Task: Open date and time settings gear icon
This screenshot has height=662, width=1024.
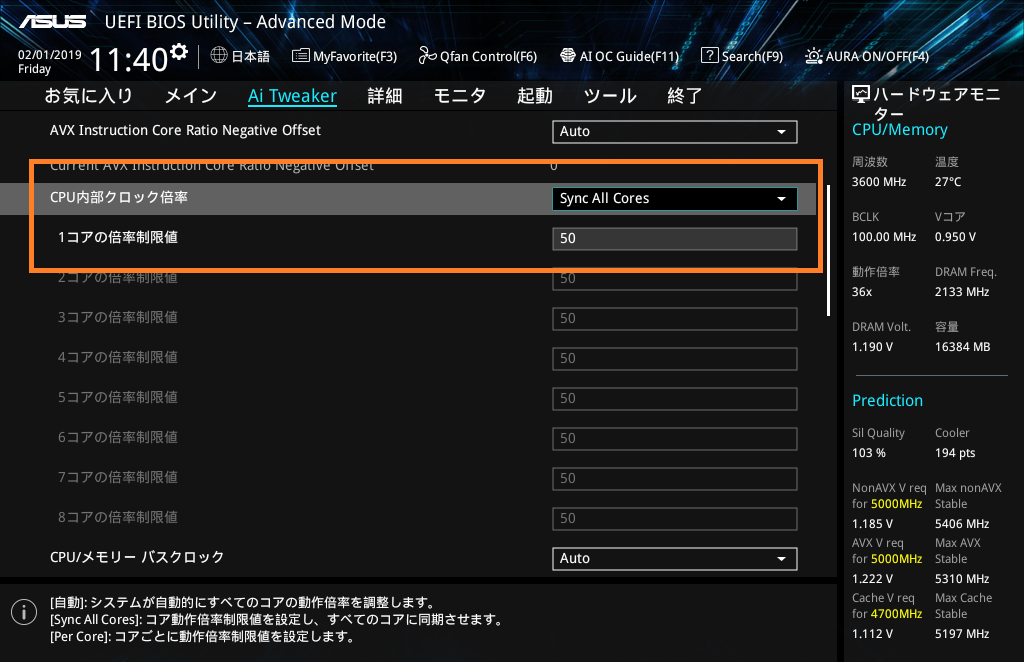Action: tap(179, 52)
